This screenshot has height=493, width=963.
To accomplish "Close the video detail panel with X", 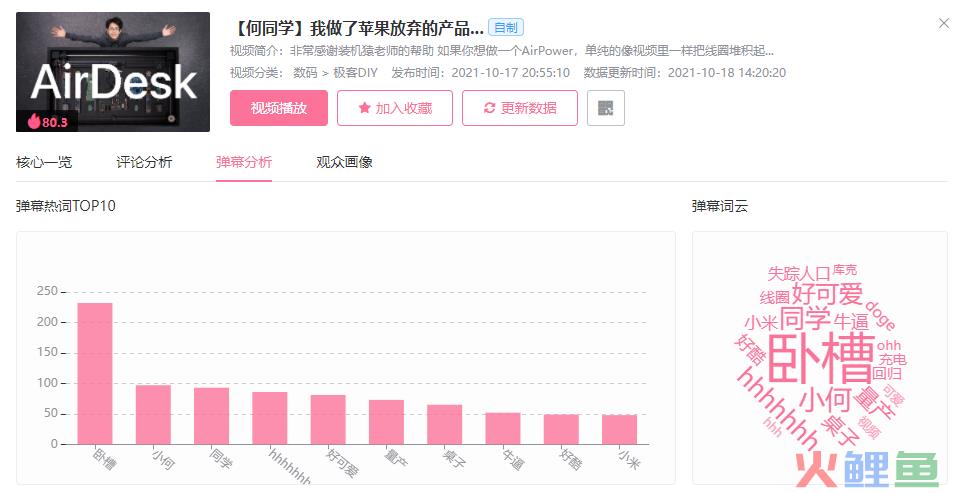I will click(x=944, y=23).
